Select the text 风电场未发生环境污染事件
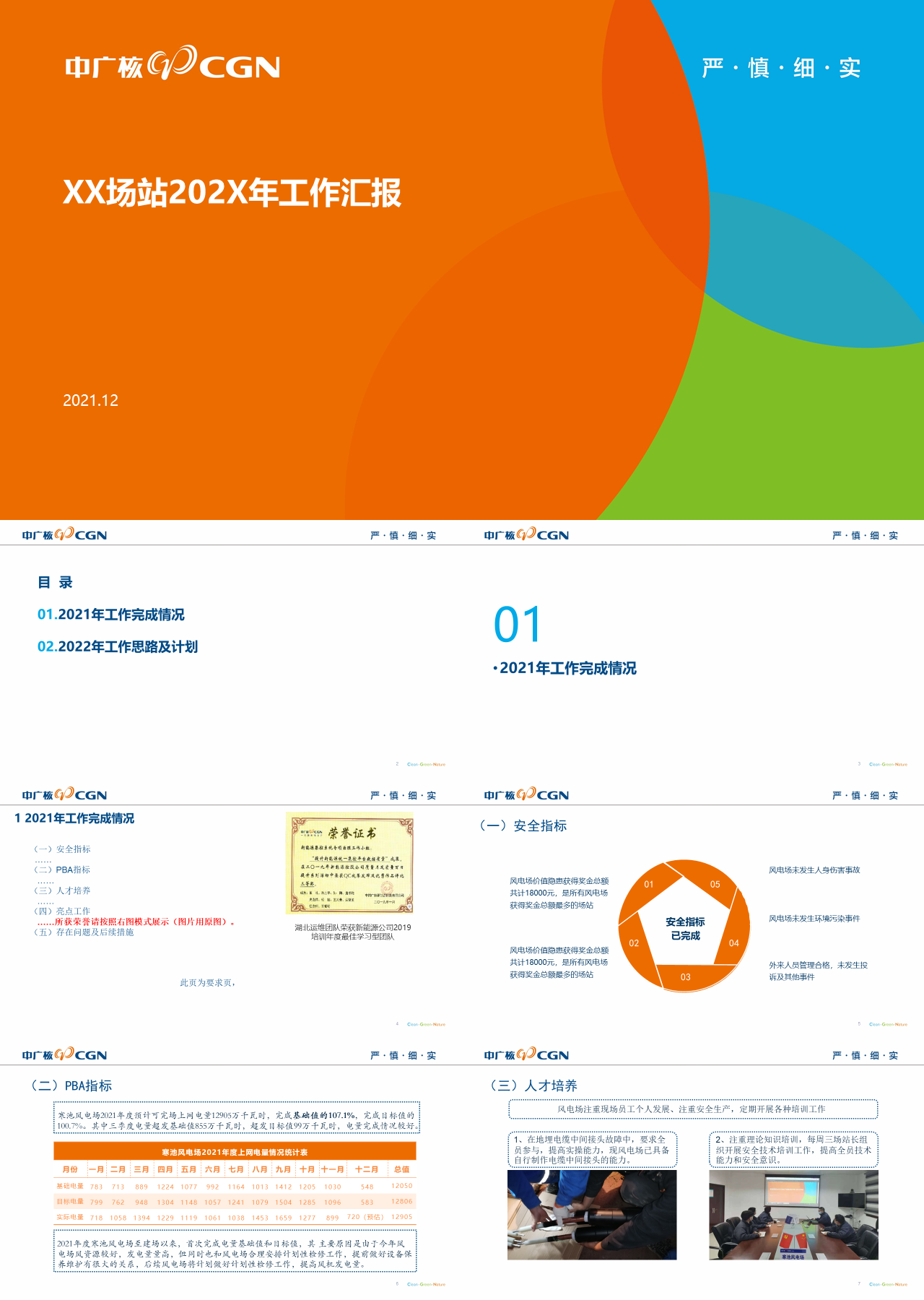924x1300 pixels. pyautogui.click(x=814, y=919)
